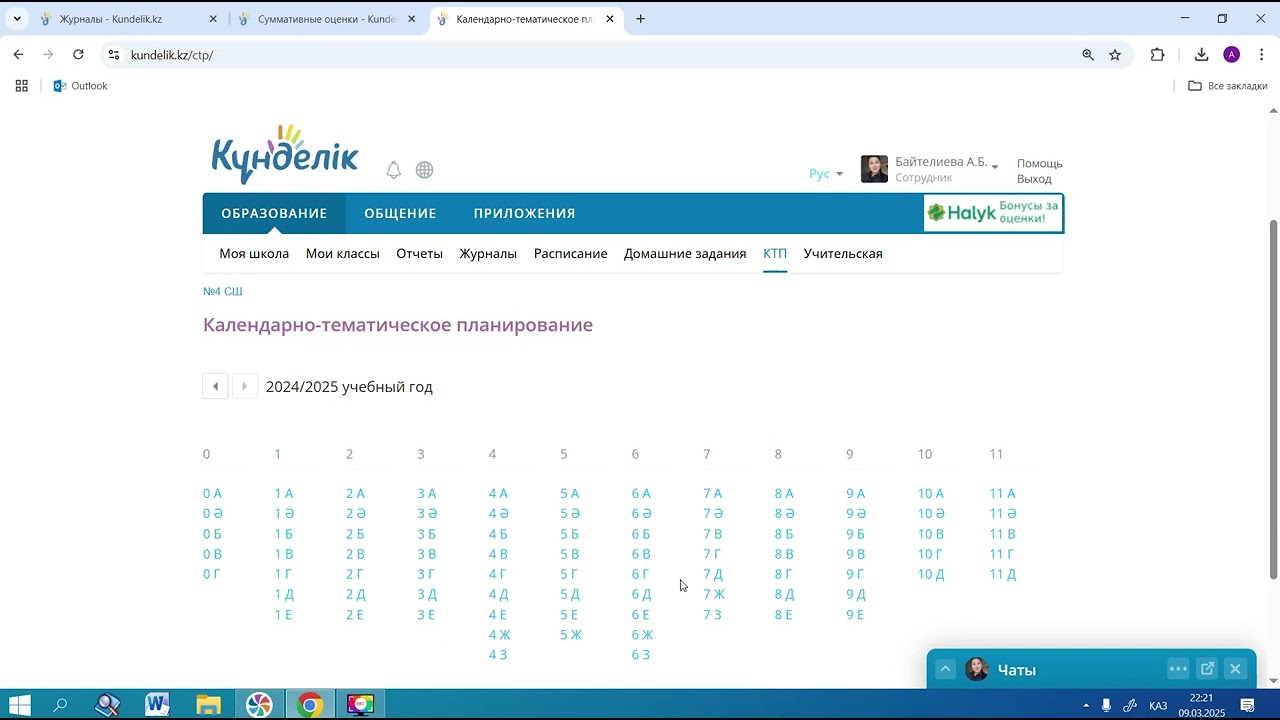Image resolution: width=1280 pixels, height=720 pixels.
Task: View site information icon in address bar
Action: tap(114, 55)
